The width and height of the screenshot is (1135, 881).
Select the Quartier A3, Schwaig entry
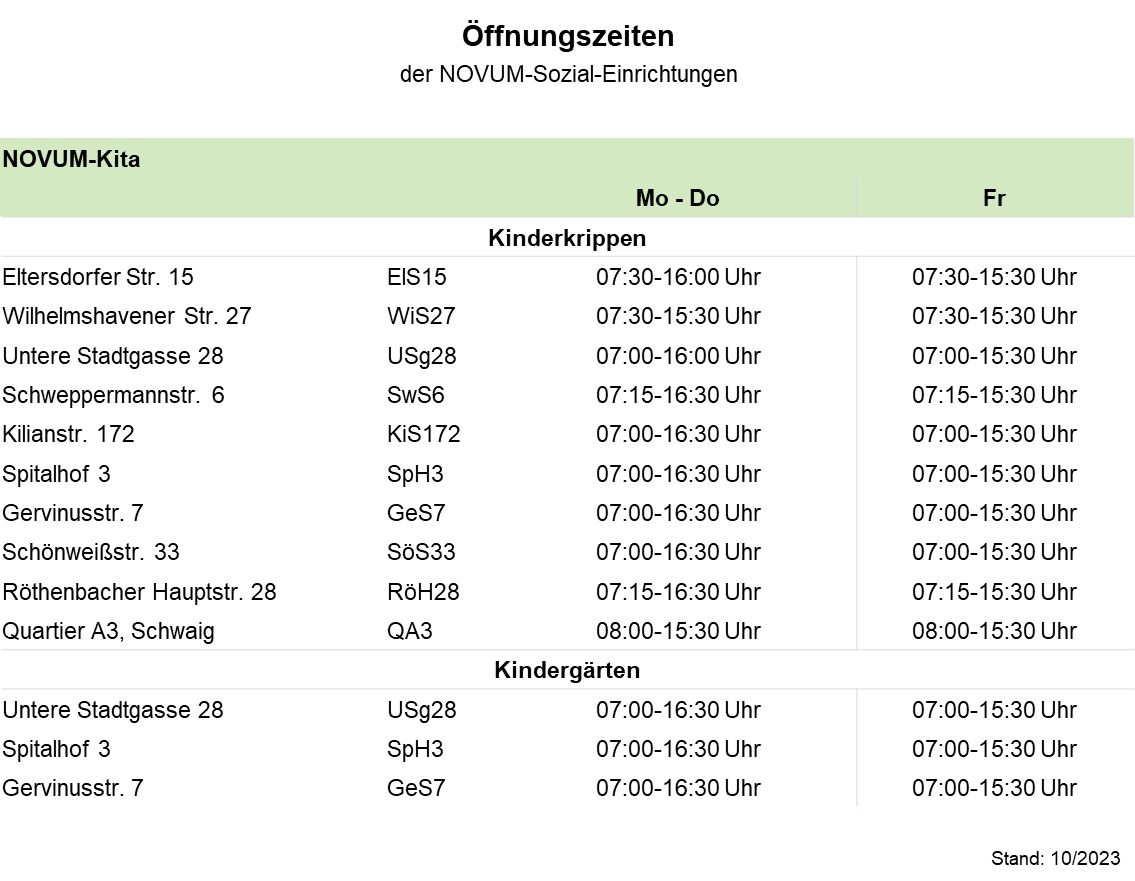(108, 631)
